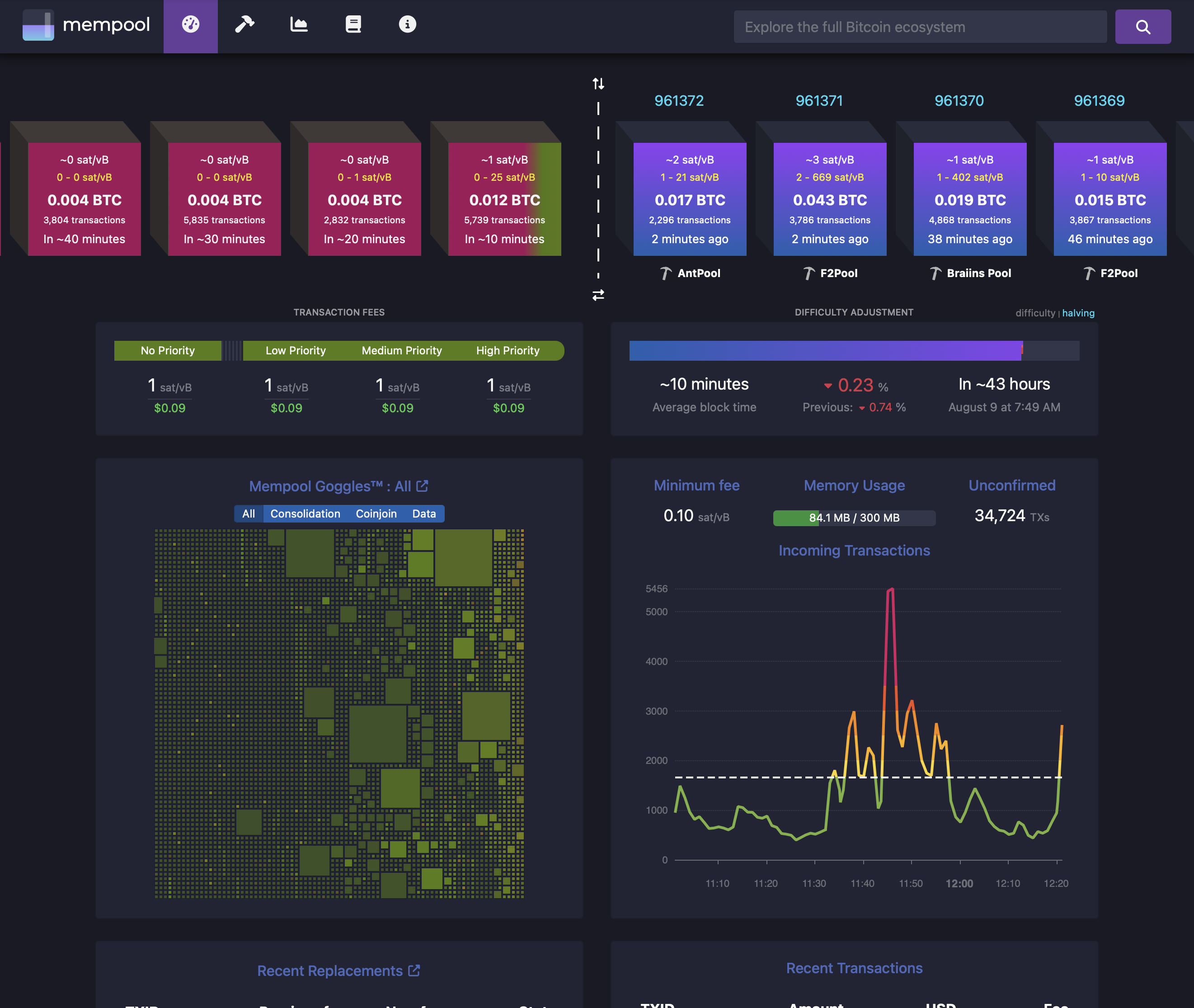The height and width of the screenshot is (1008, 1194).
Task: Click the August 9 at 7:49 AM date
Action: point(1004,407)
